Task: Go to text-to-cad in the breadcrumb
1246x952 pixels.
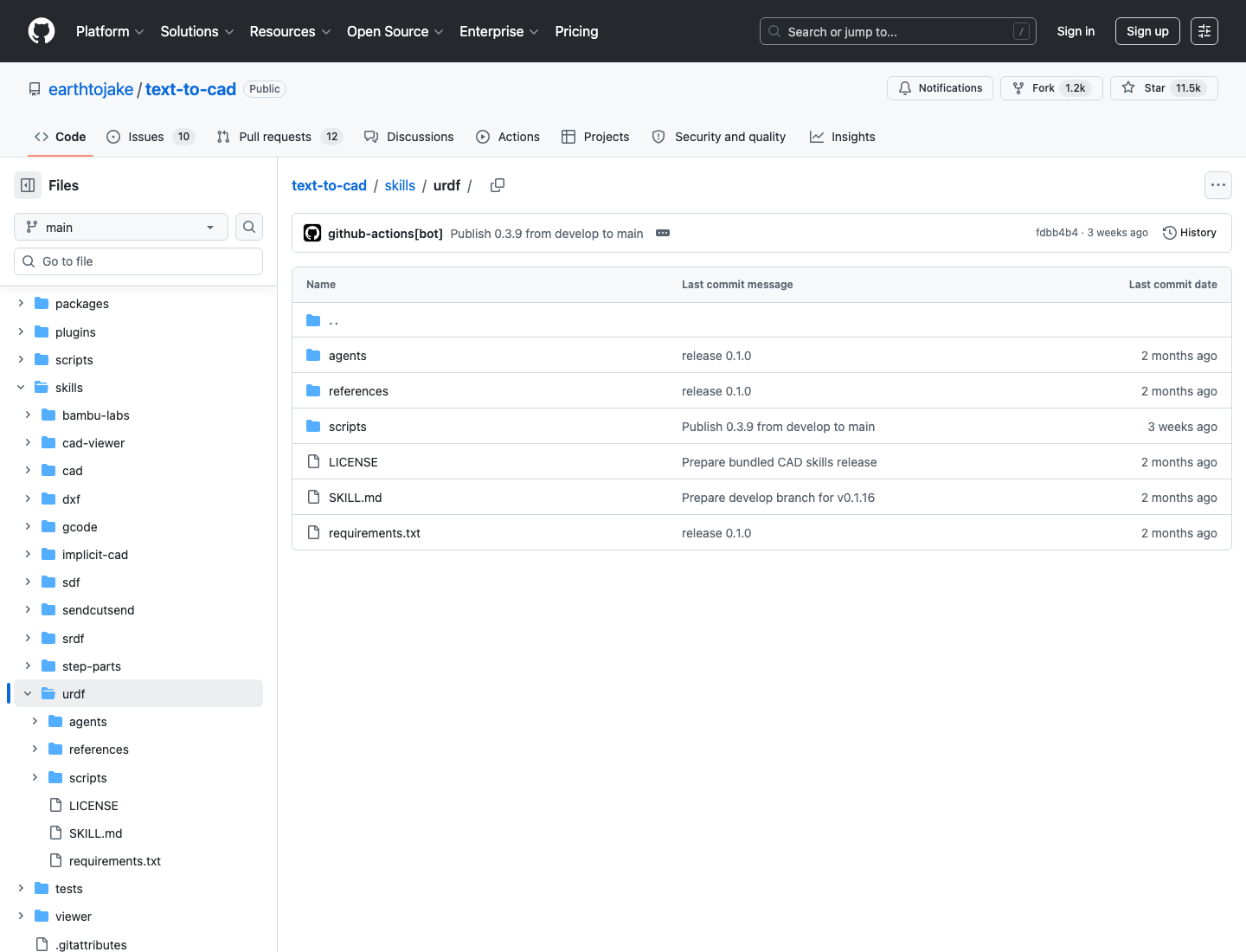Action: click(329, 185)
